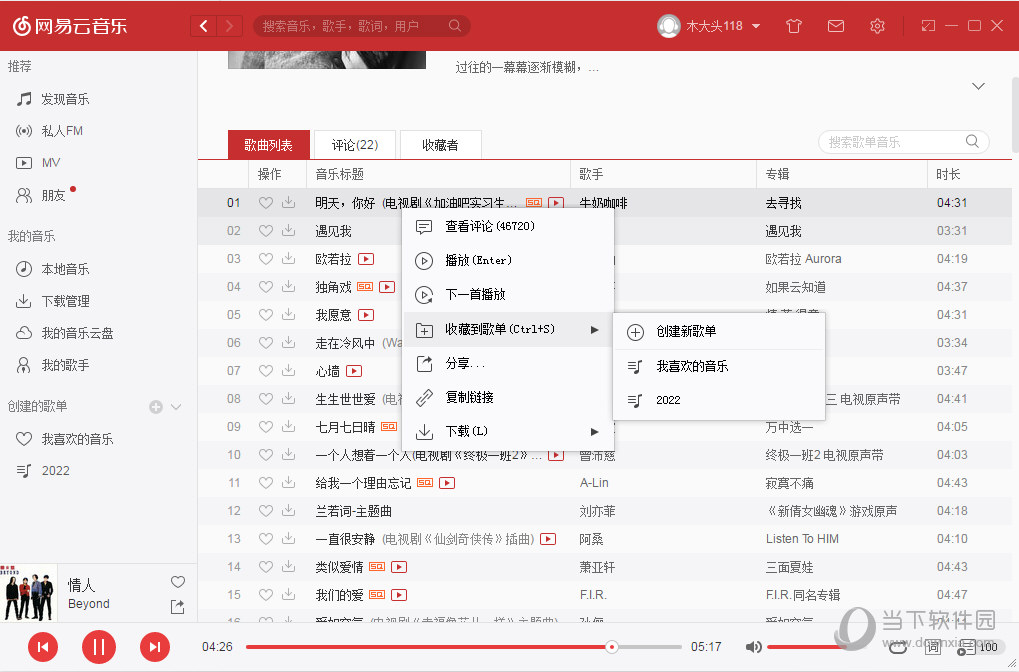Toggle the loop play mode icon

898,648
